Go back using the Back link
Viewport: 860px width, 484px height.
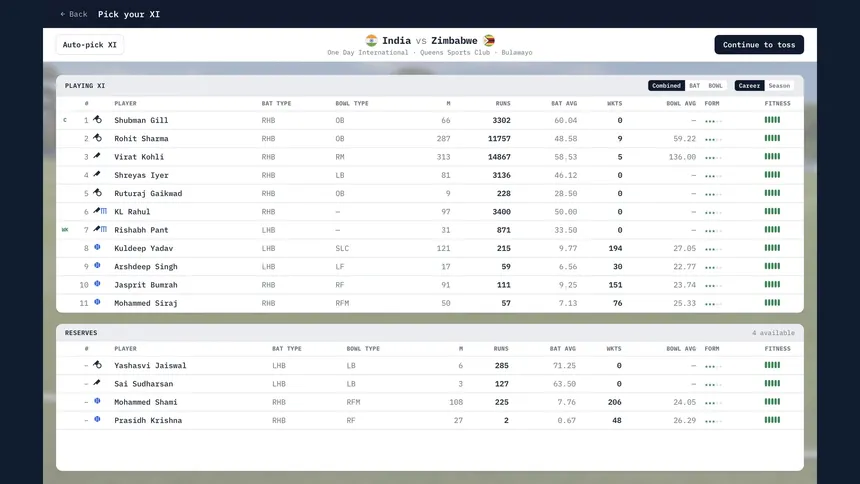click(x=73, y=14)
